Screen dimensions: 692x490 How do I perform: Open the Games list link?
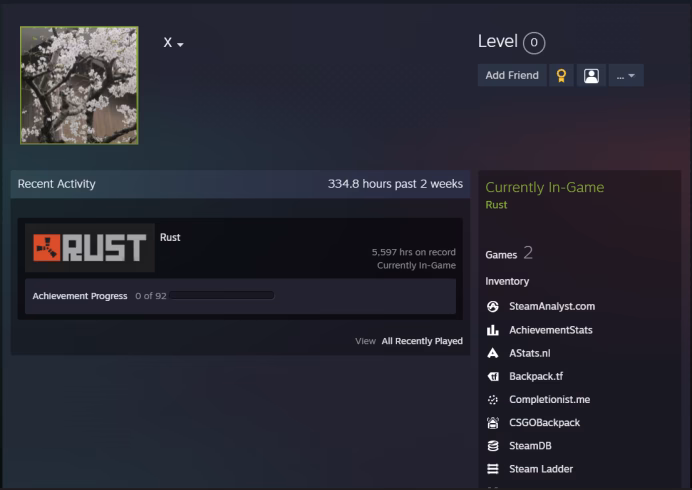tap(501, 255)
